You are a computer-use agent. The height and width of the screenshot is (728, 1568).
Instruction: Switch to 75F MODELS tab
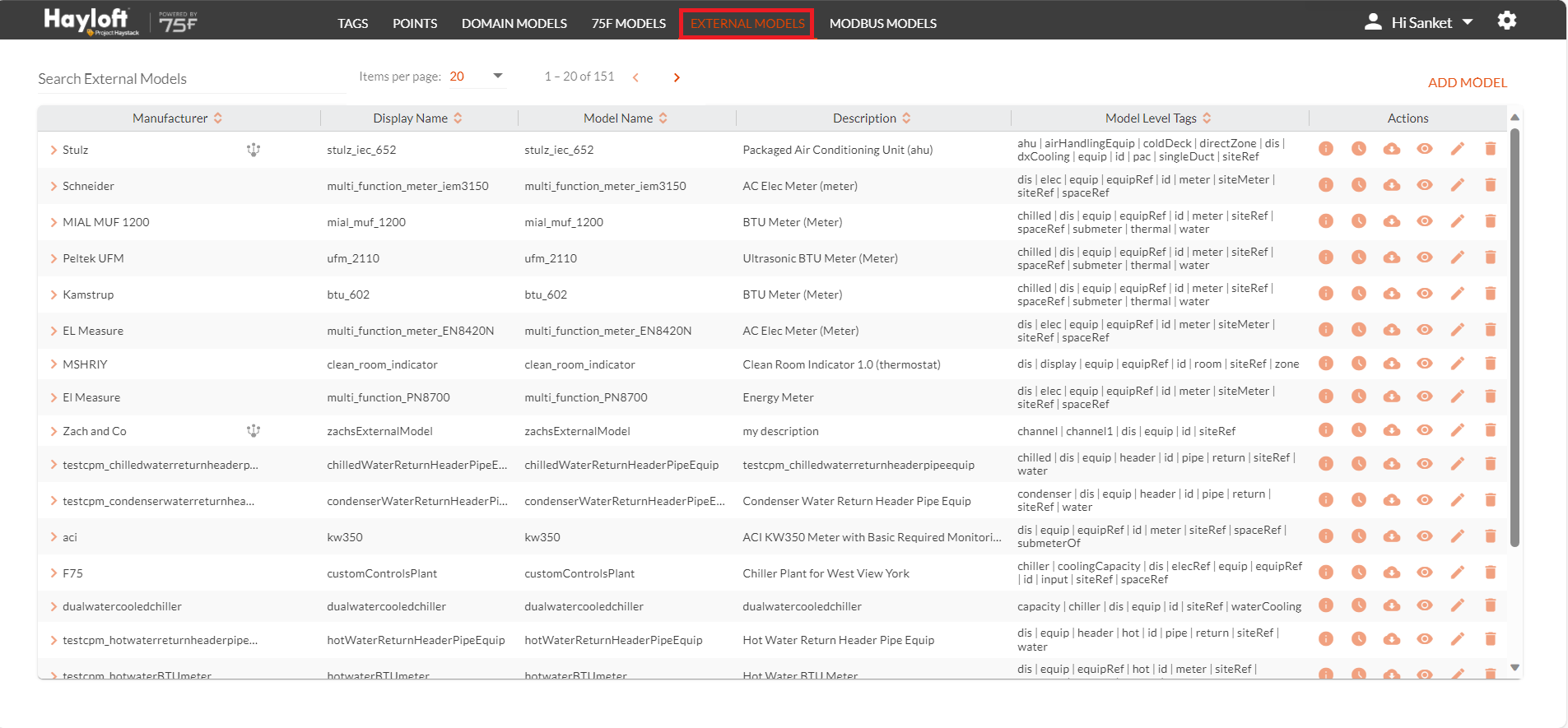(x=629, y=23)
